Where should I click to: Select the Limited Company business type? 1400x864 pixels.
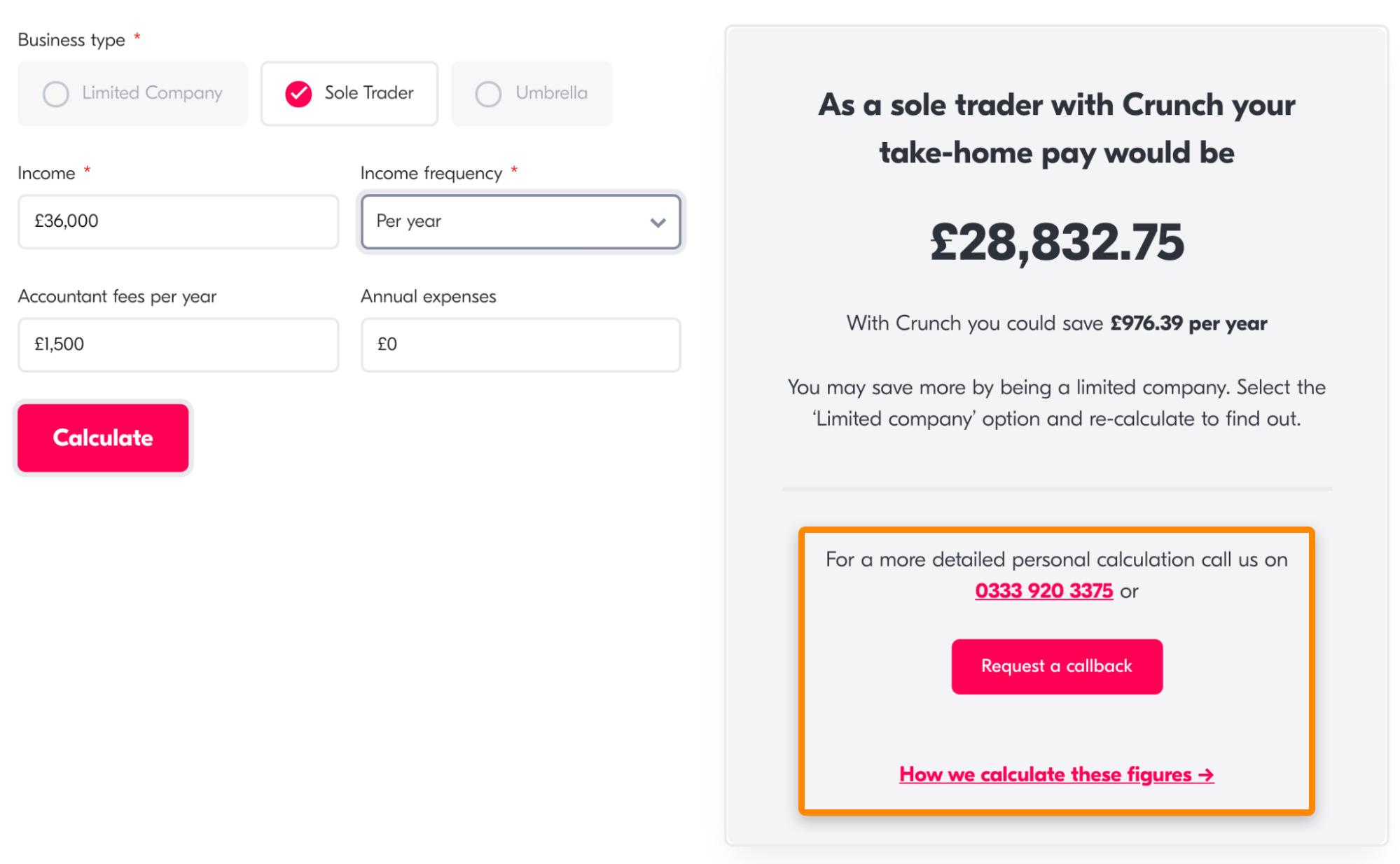[x=132, y=93]
